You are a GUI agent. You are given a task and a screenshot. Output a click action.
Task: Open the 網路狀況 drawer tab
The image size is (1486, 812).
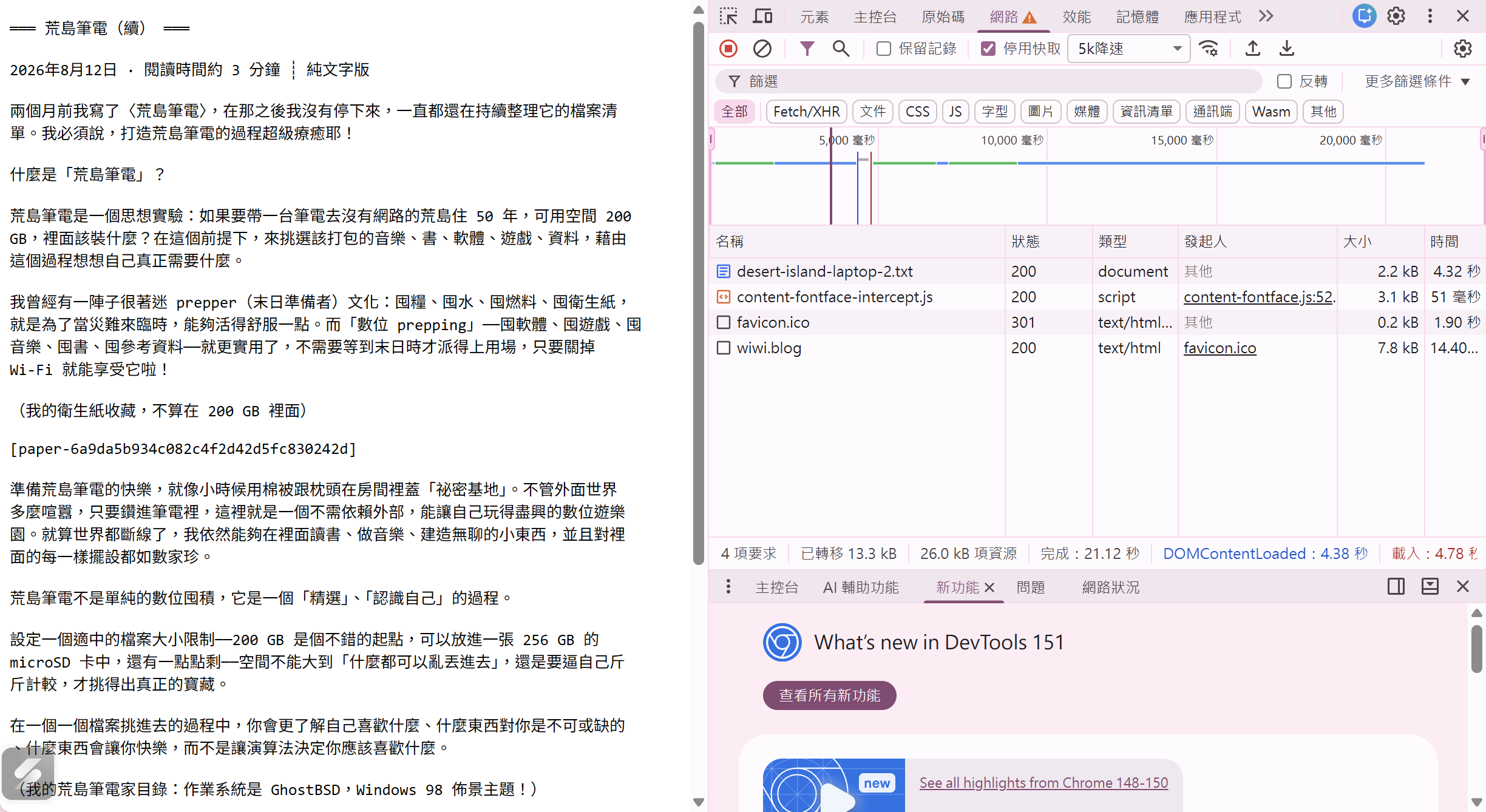[x=1110, y=587]
